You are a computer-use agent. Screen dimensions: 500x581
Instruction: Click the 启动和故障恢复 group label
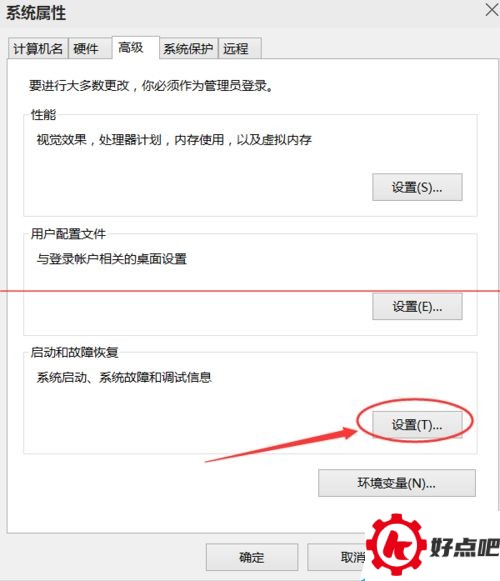click(x=74, y=352)
